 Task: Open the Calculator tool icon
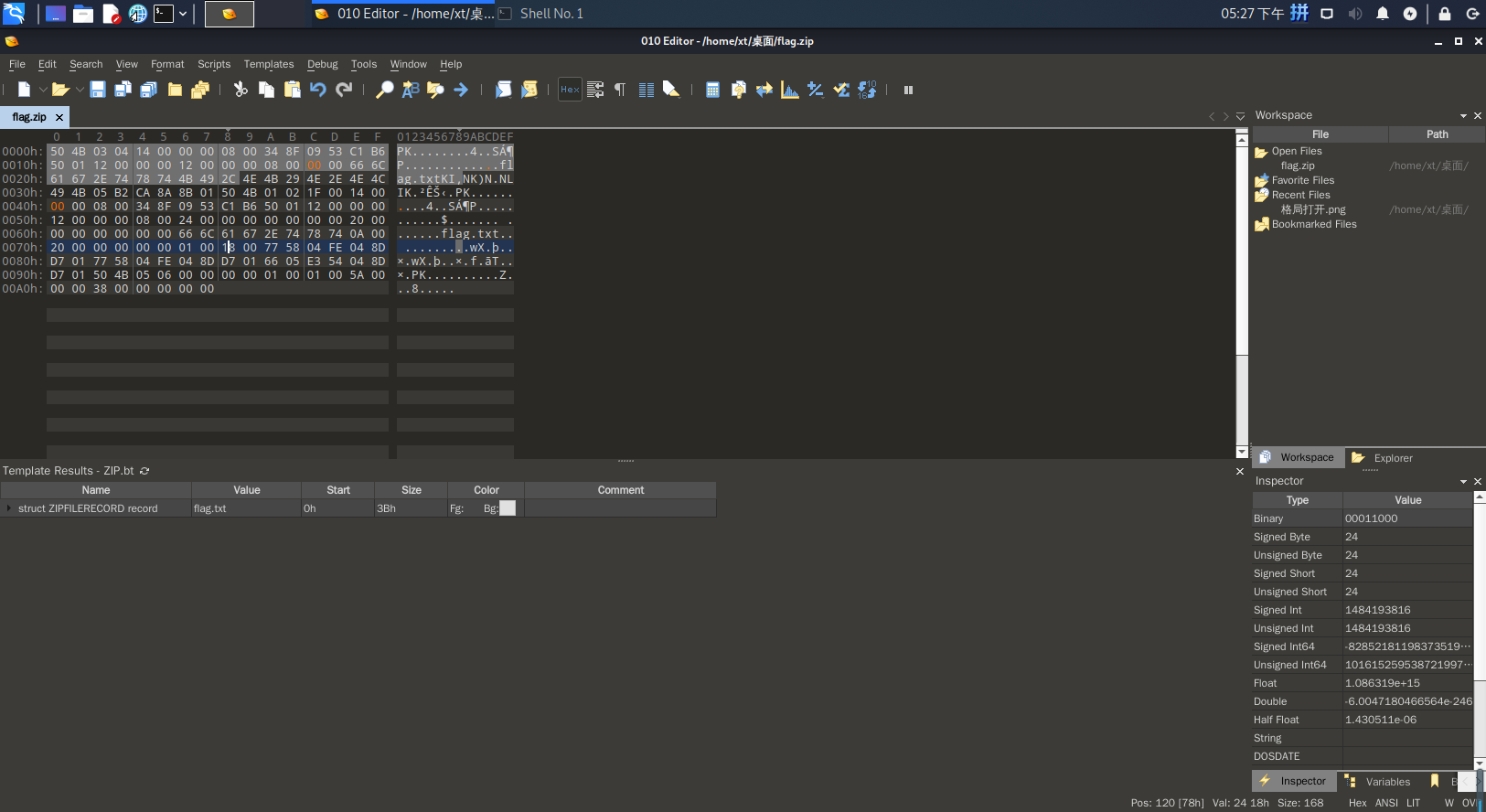712,90
